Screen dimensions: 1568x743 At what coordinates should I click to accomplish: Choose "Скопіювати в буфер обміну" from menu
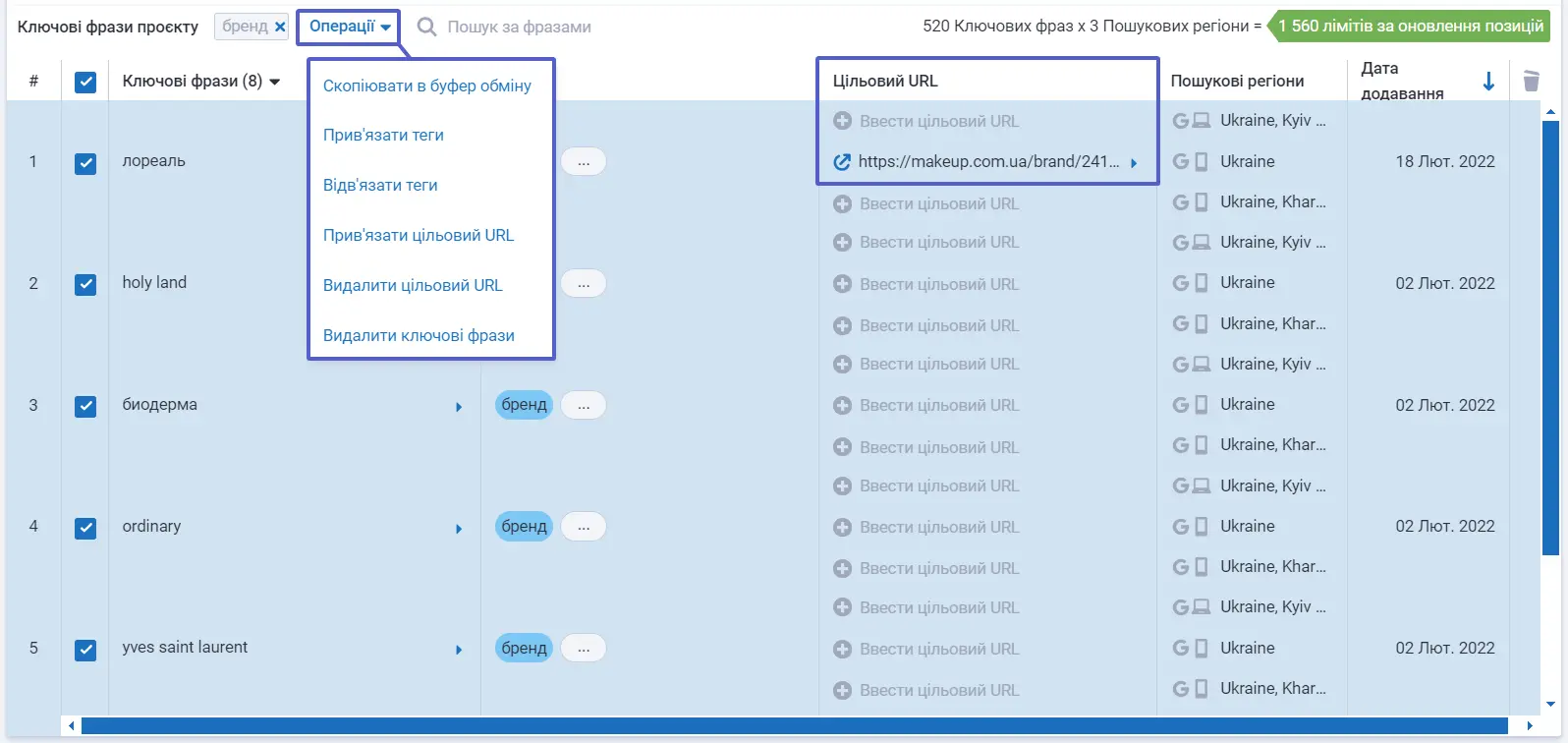pos(427,86)
